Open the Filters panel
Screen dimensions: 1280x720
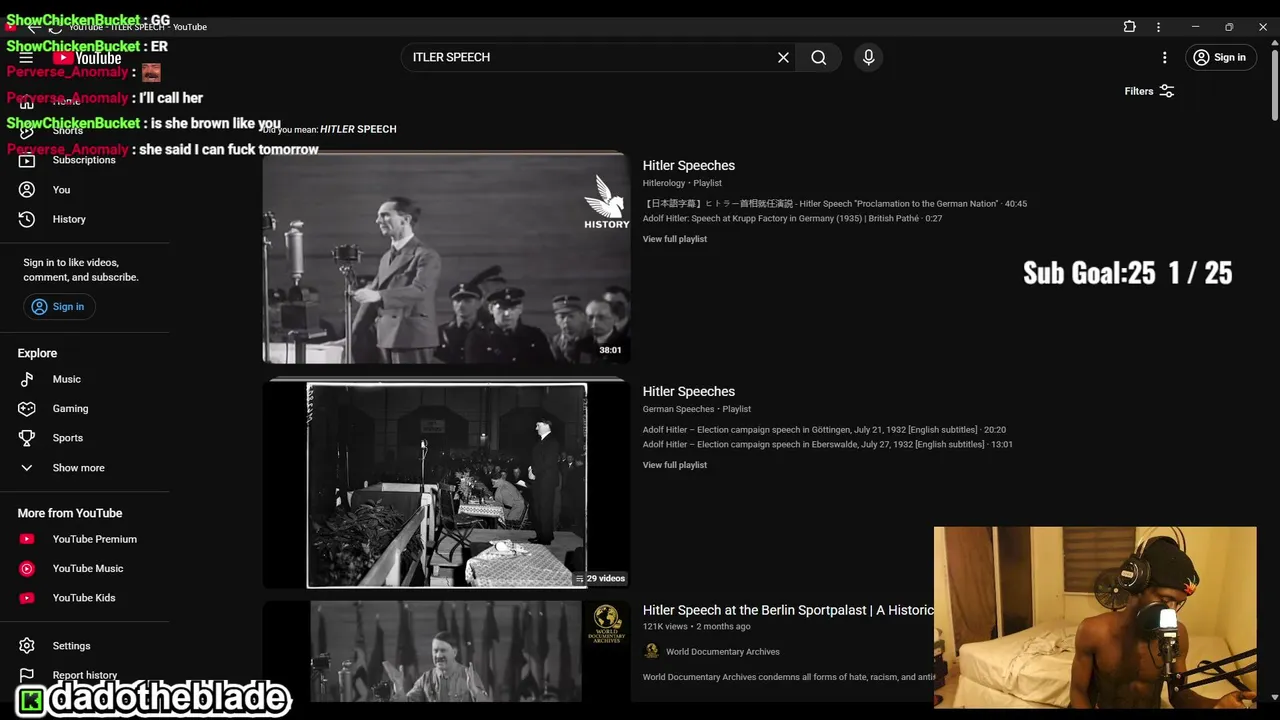coord(1149,91)
